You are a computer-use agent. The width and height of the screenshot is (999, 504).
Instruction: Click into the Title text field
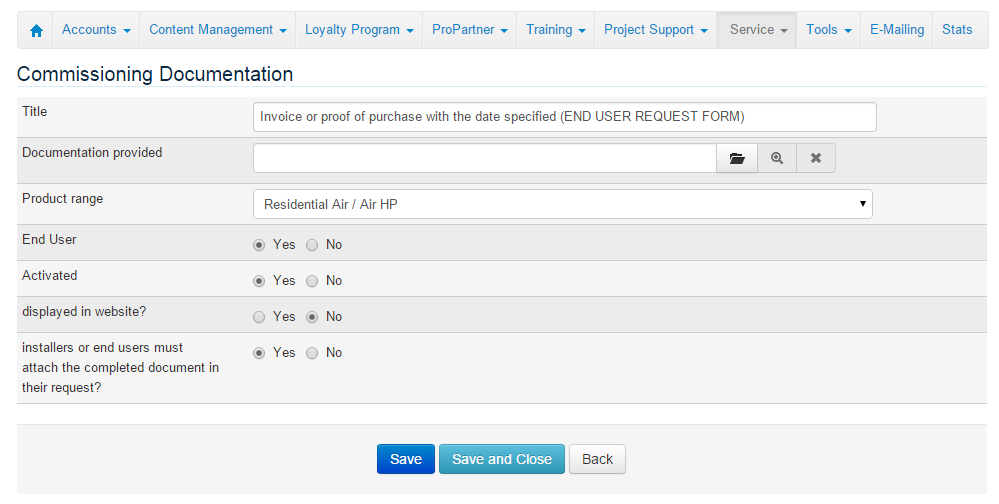point(564,117)
